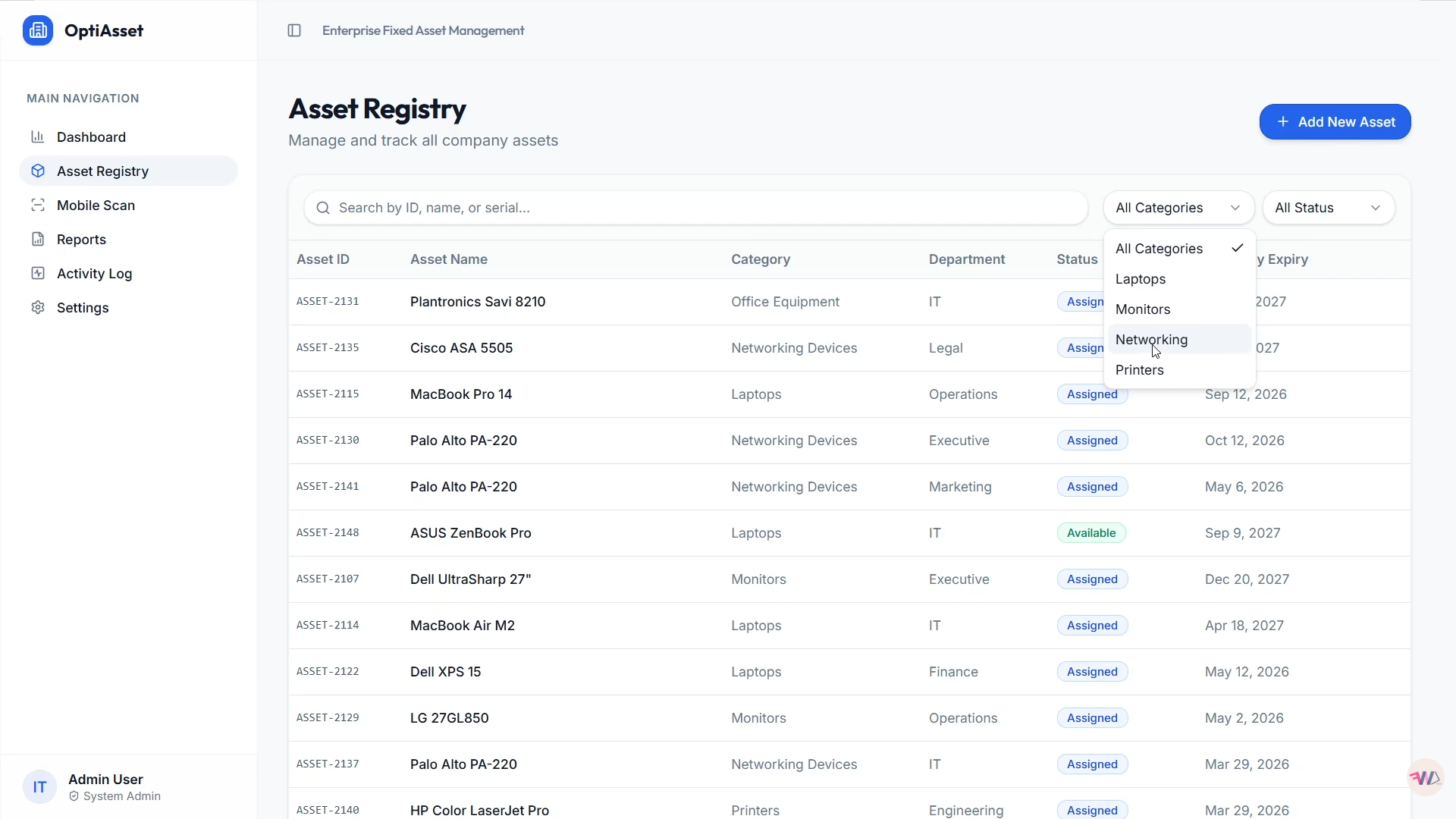Collapse the All Categories dropdown
1456x819 pixels.
(1178, 208)
